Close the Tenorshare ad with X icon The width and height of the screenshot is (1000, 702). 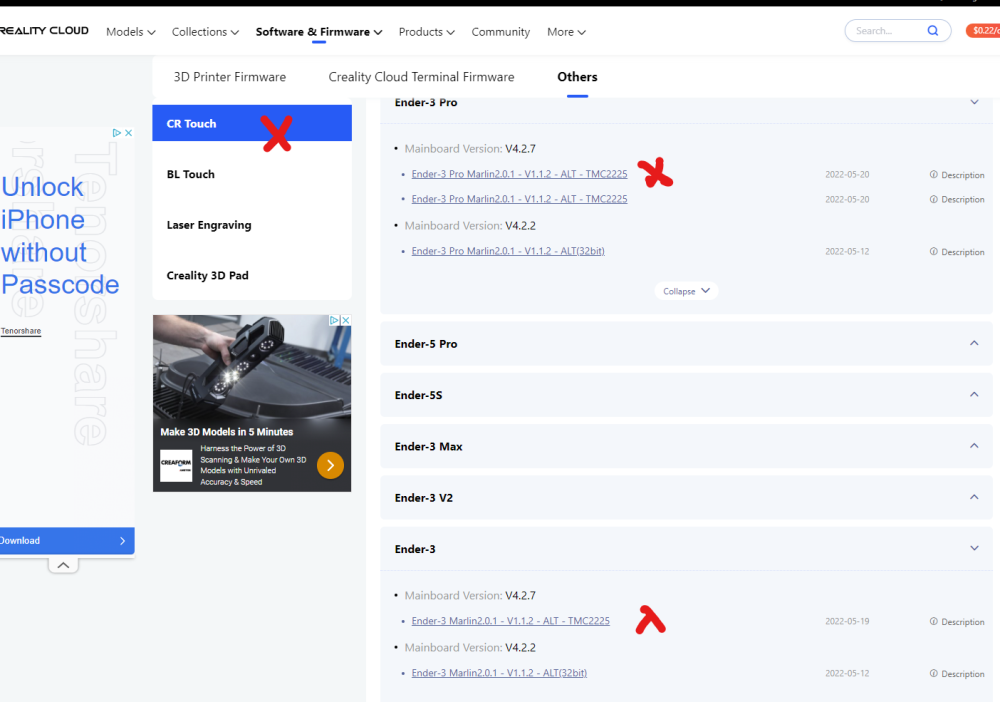pos(128,133)
